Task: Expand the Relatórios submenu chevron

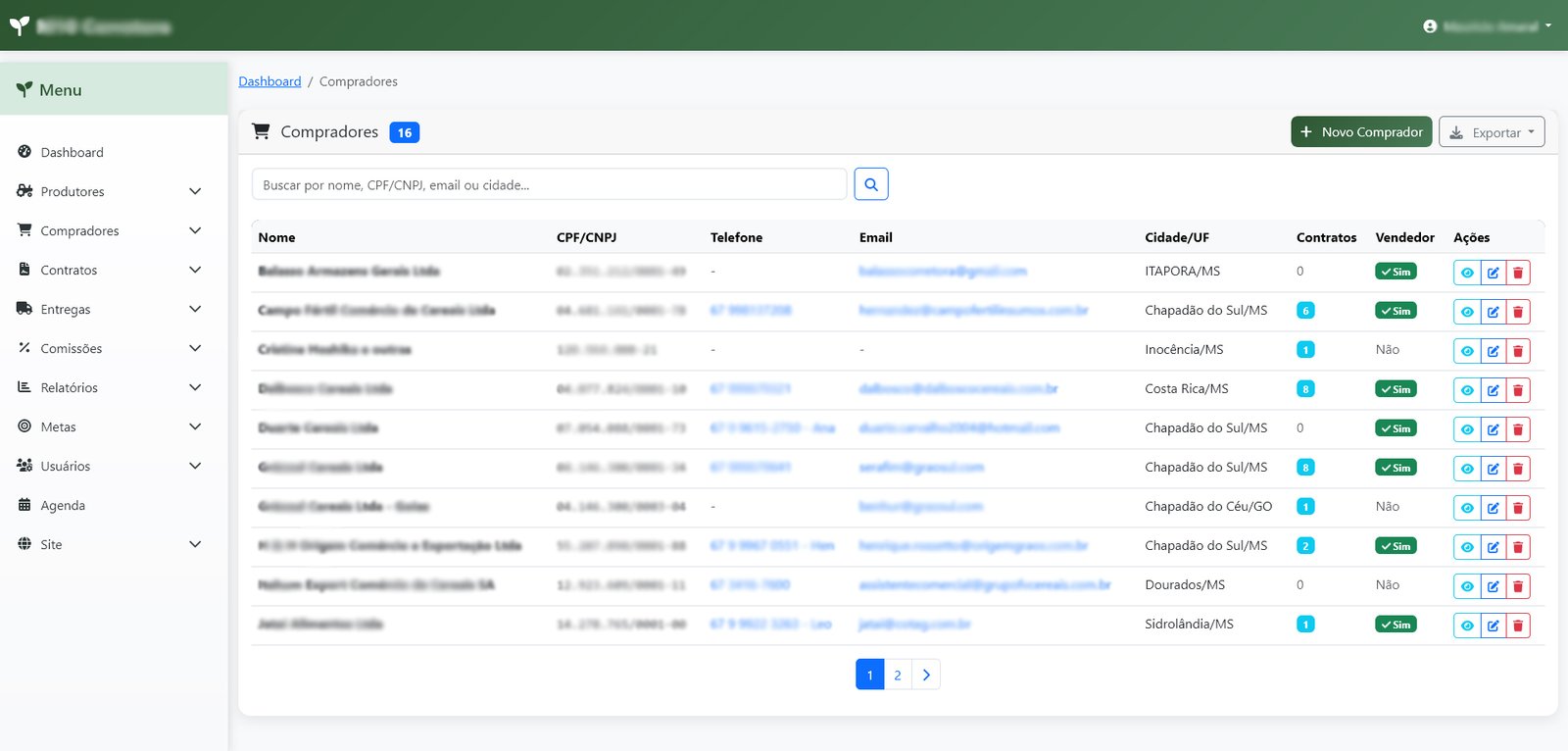Action: coord(195,387)
